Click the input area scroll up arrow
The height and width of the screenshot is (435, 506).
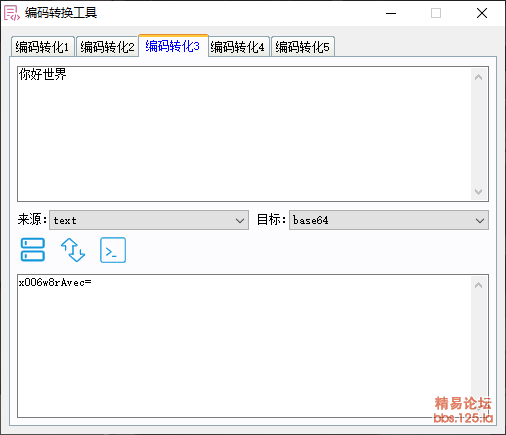pos(479,77)
